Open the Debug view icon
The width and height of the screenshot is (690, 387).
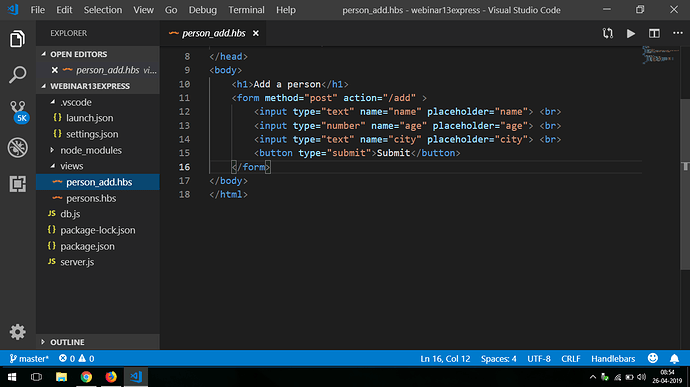(18, 147)
